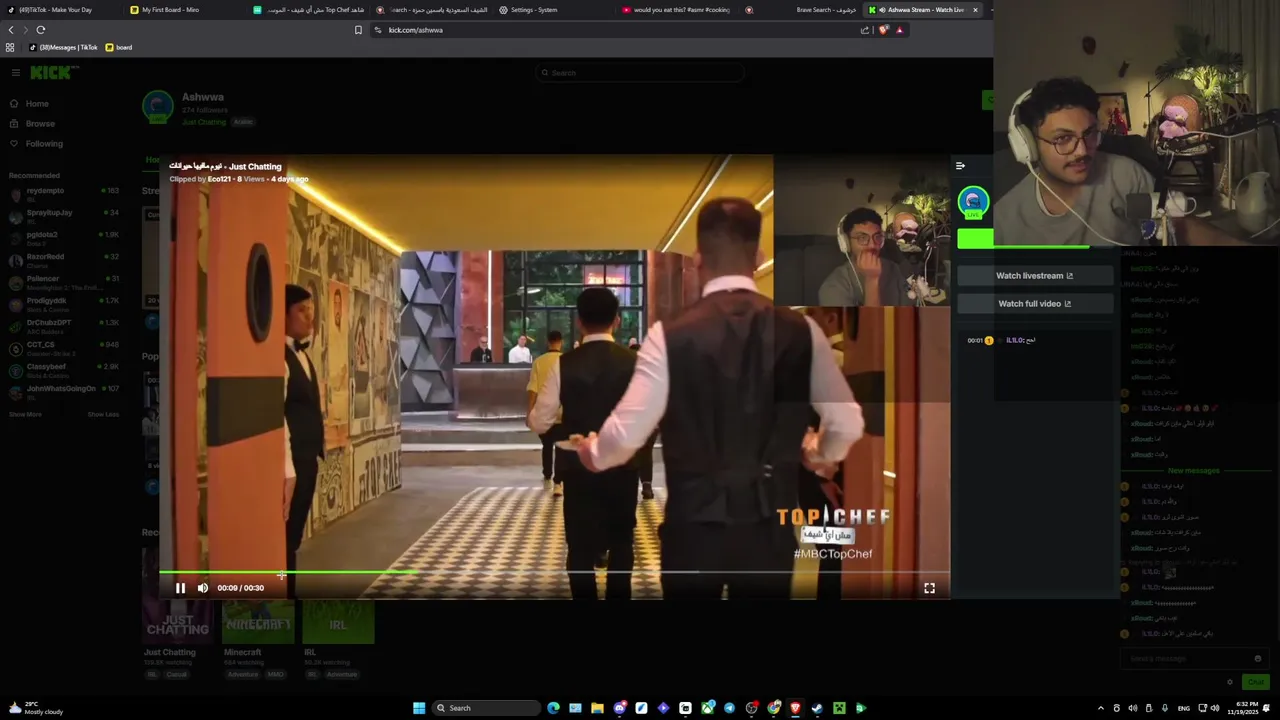The height and width of the screenshot is (720, 1280).
Task: Seek on the clip progress bar
Action: tap(554, 573)
